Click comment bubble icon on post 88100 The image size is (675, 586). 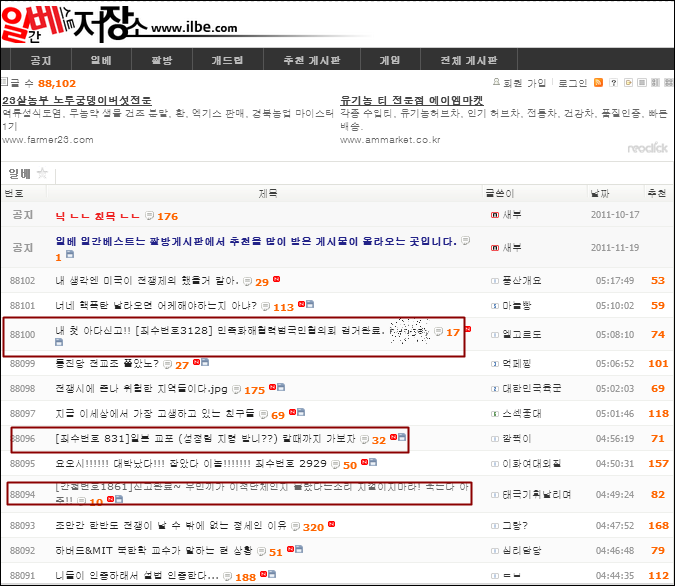click(438, 331)
